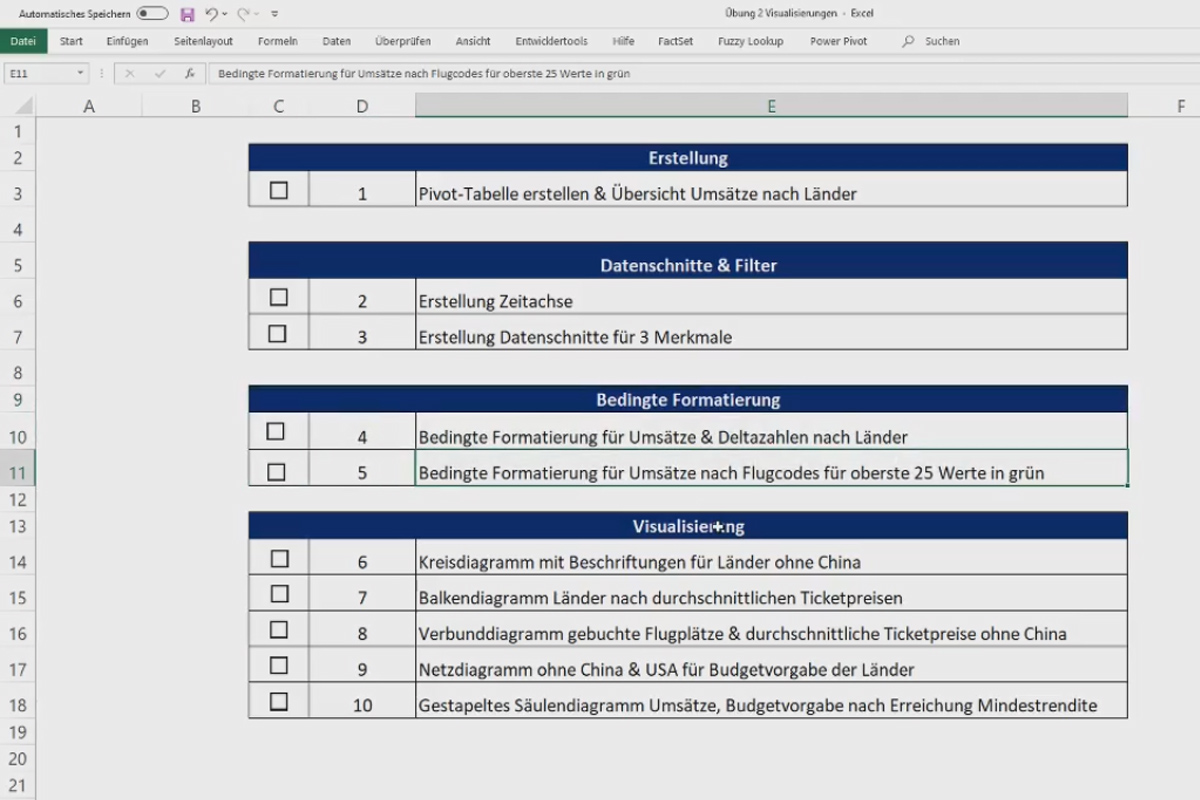The height and width of the screenshot is (800, 1200).
Task: Open the Seitenlayout tab
Action: tap(203, 41)
